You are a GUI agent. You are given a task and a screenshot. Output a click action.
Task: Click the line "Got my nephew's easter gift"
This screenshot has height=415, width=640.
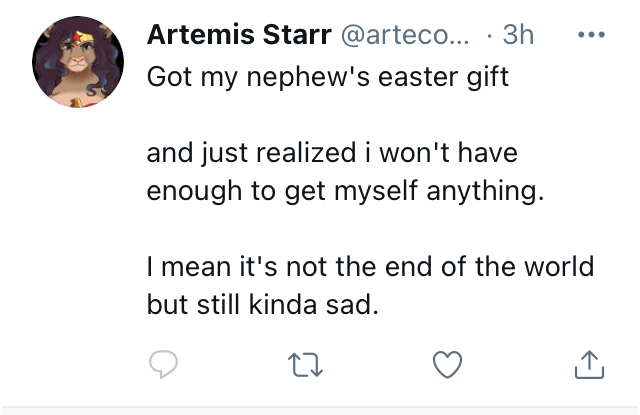coord(328,77)
